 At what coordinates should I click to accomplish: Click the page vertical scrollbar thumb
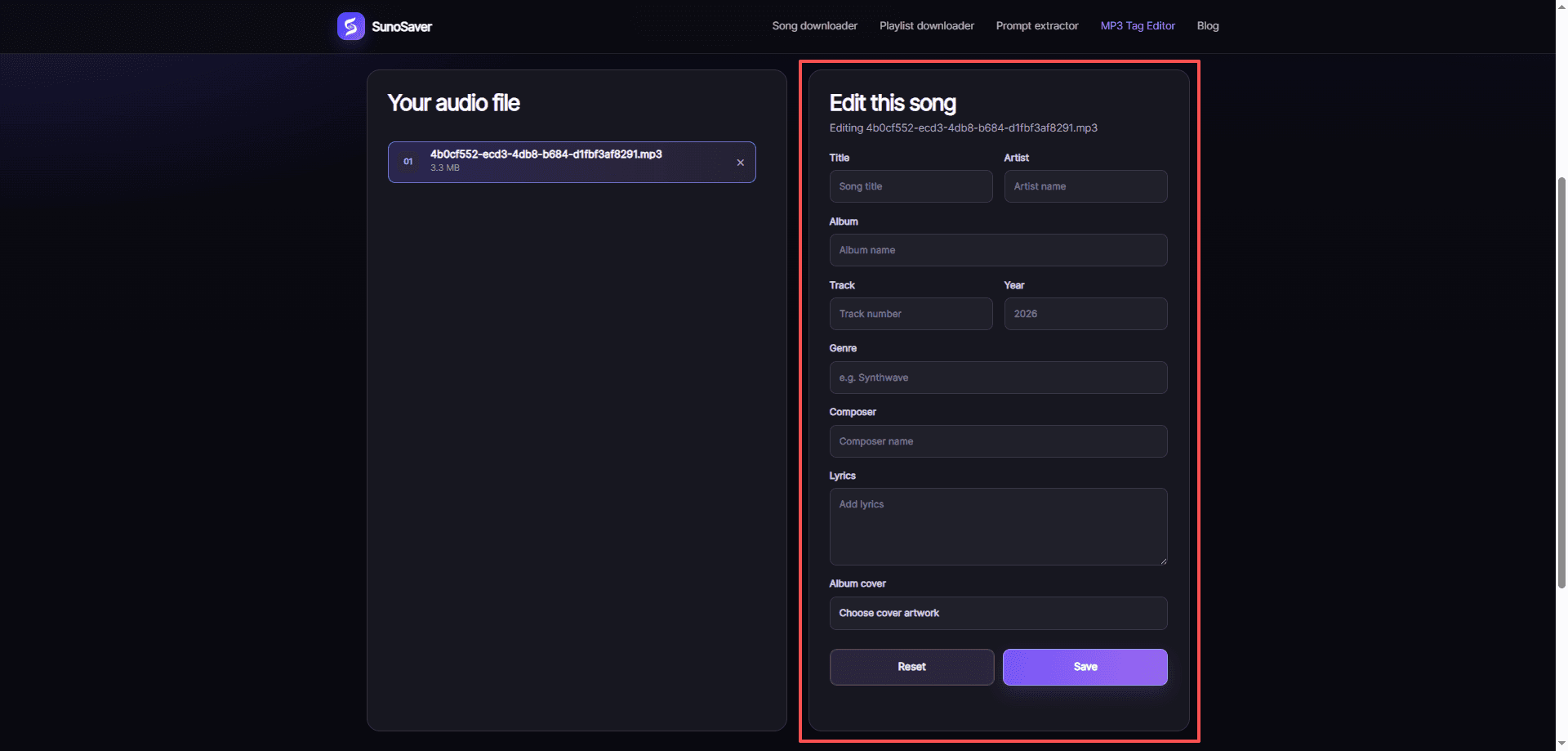(1561, 382)
